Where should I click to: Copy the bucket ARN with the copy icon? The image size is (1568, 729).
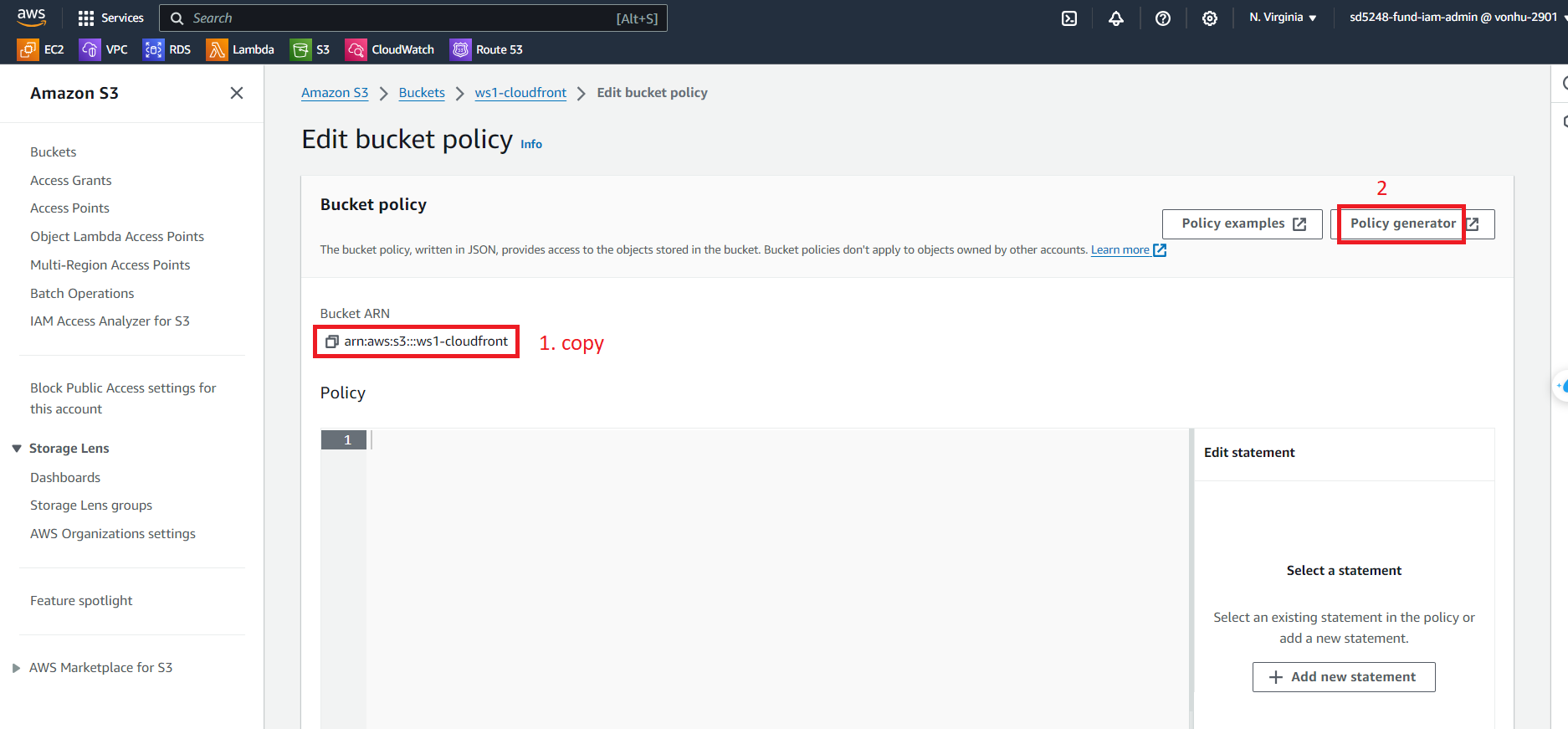tap(332, 341)
